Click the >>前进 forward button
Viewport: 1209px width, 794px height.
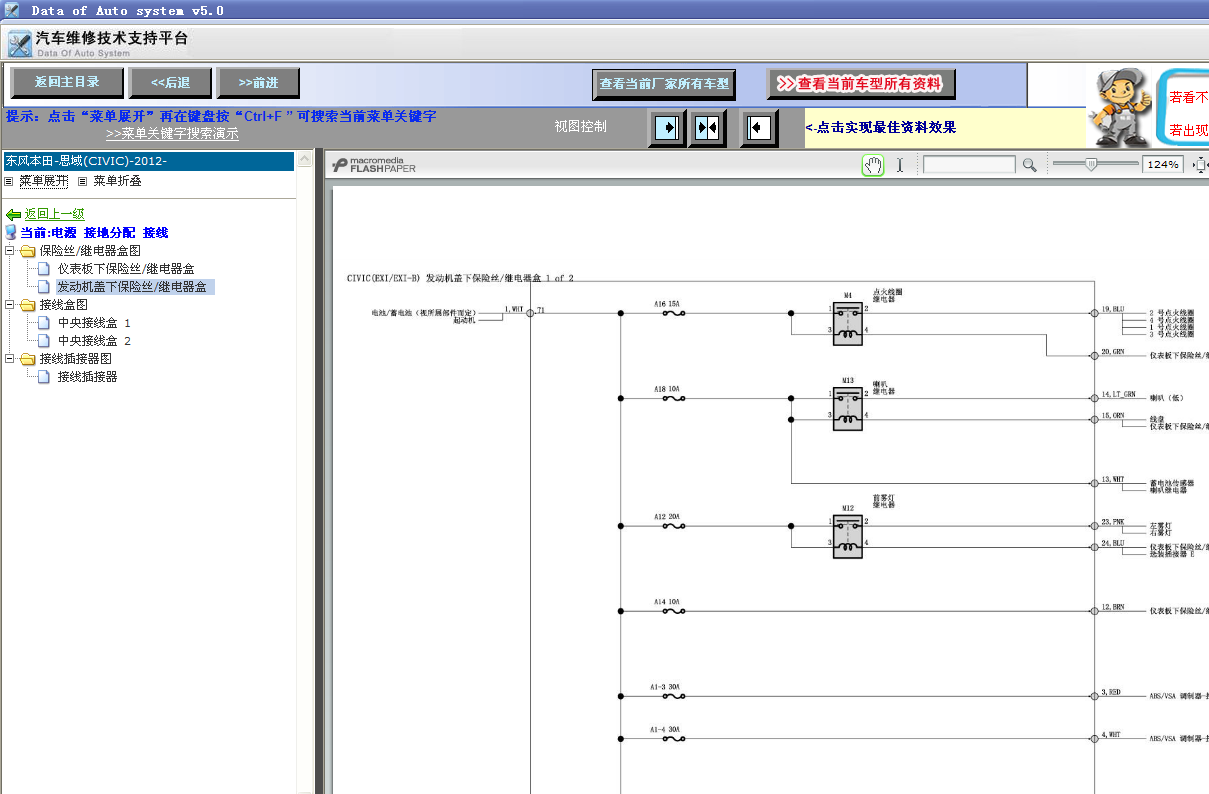click(x=258, y=82)
